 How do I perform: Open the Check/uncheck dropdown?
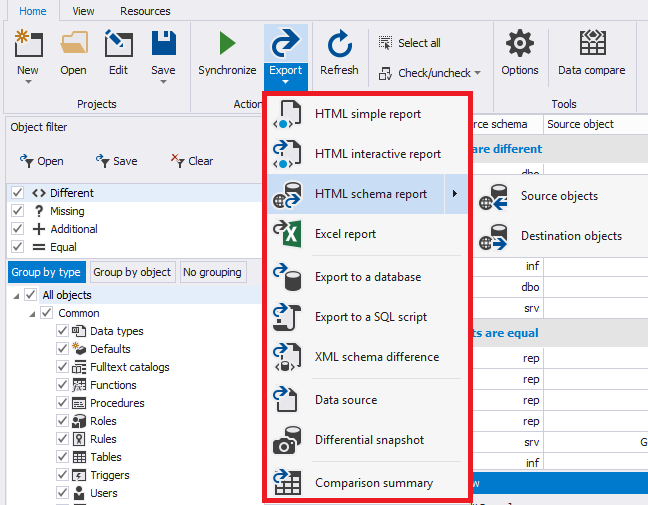[478, 73]
